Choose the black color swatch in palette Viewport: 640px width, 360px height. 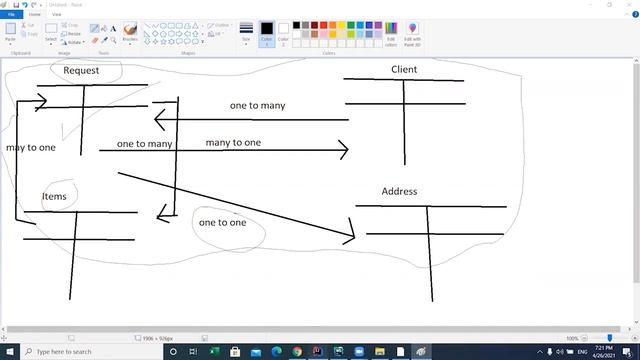296,25
